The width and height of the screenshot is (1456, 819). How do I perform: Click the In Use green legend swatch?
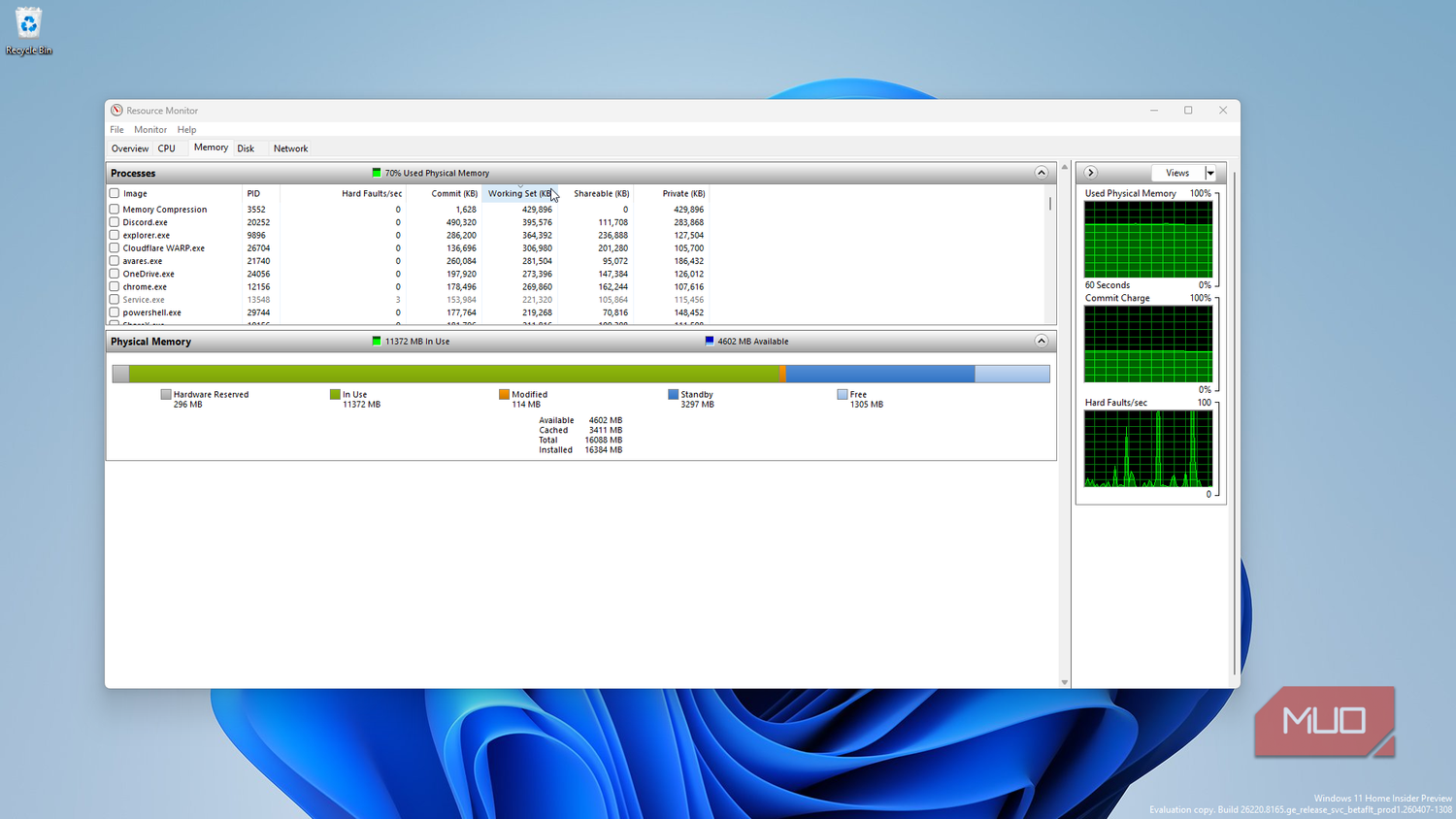(335, 395)
